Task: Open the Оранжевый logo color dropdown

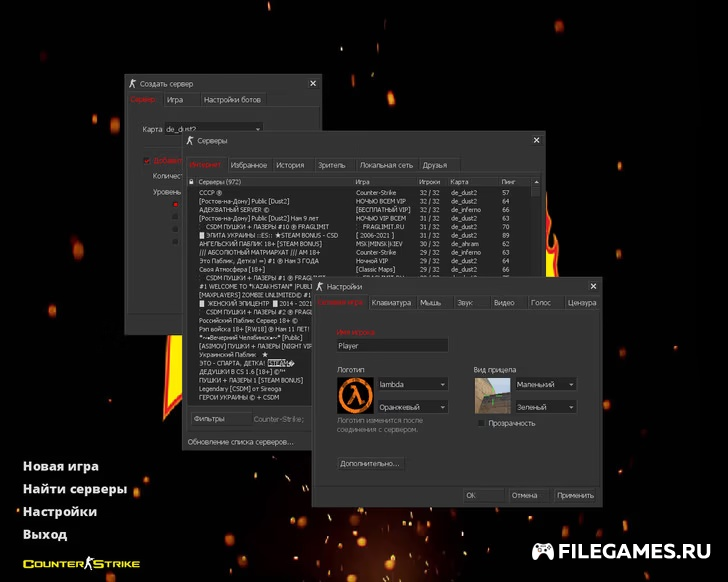Action: point(413,407)
